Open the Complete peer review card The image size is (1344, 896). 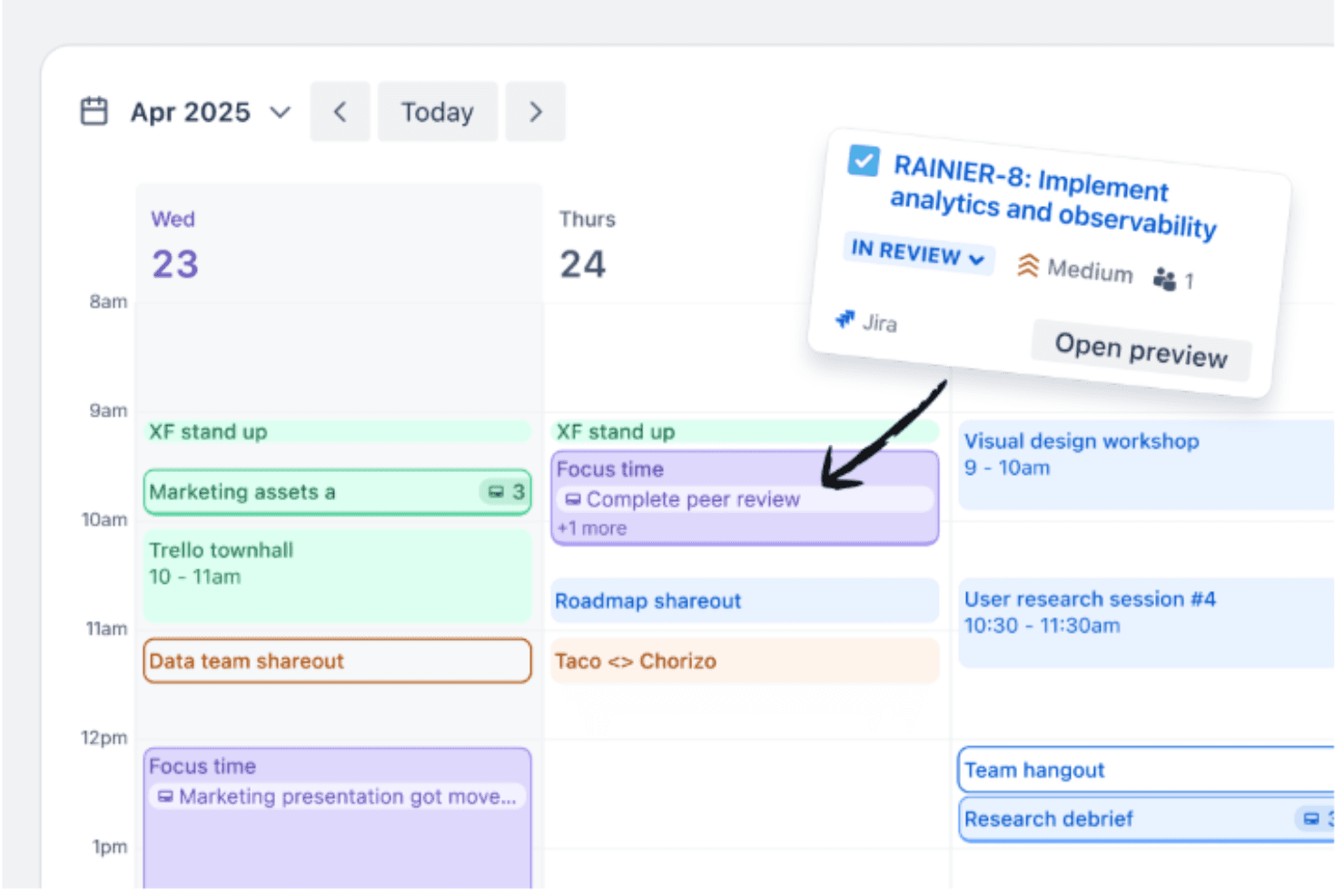(x=745, y=499)
